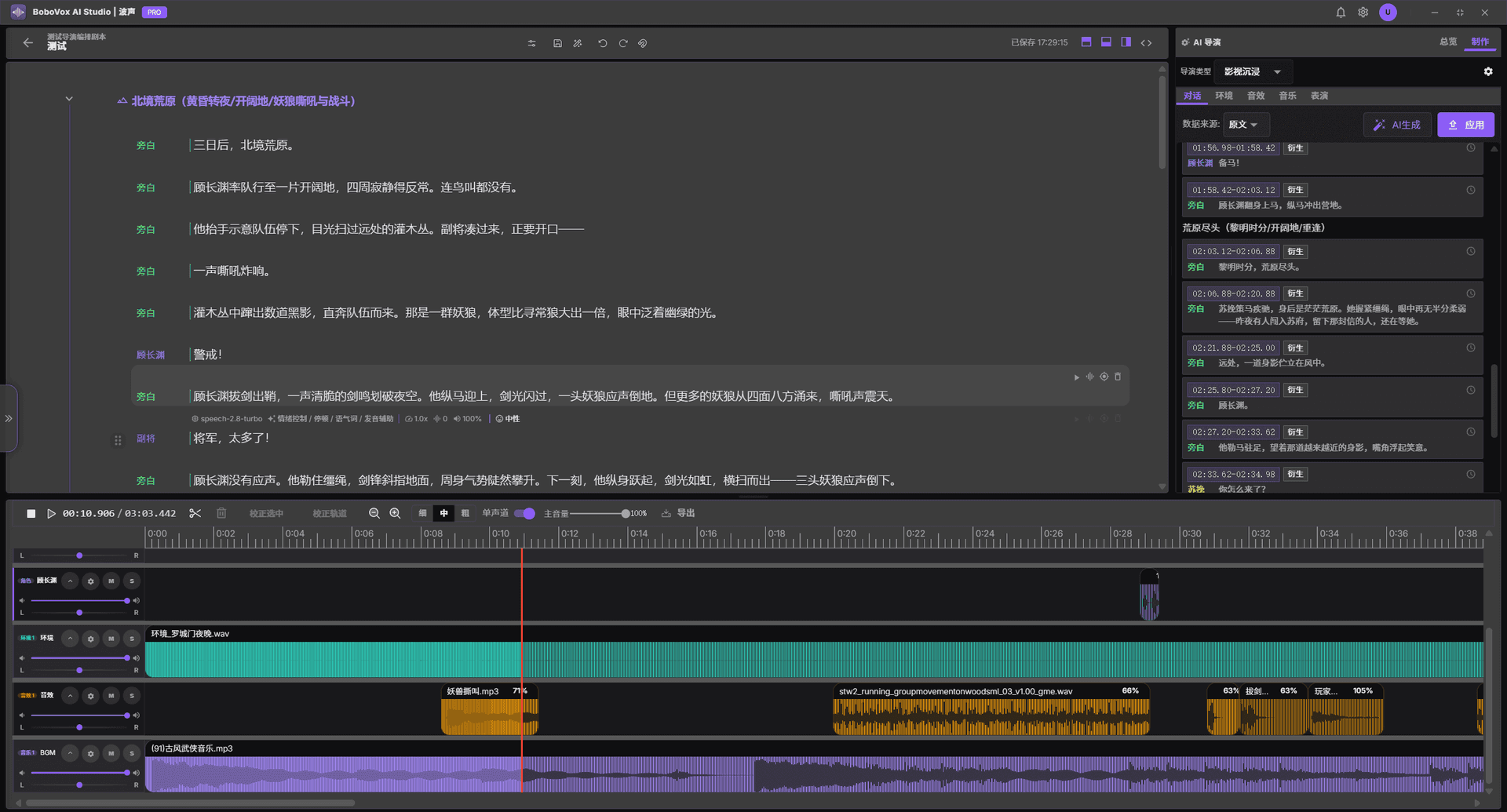Open the 导演类型 影视沉浸 dropdown
The width and height of the screenshot is (1507, 812).
tap(1253, 71)
